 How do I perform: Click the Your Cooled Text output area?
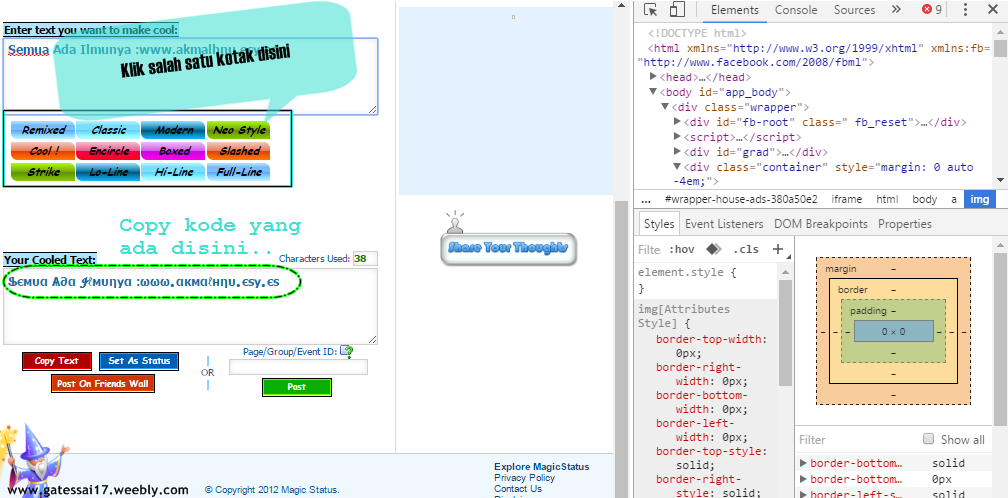coord(190,307)
